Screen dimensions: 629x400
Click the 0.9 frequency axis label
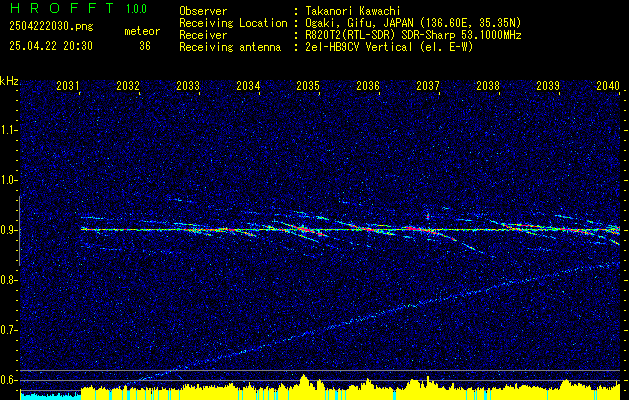[9, 230]
